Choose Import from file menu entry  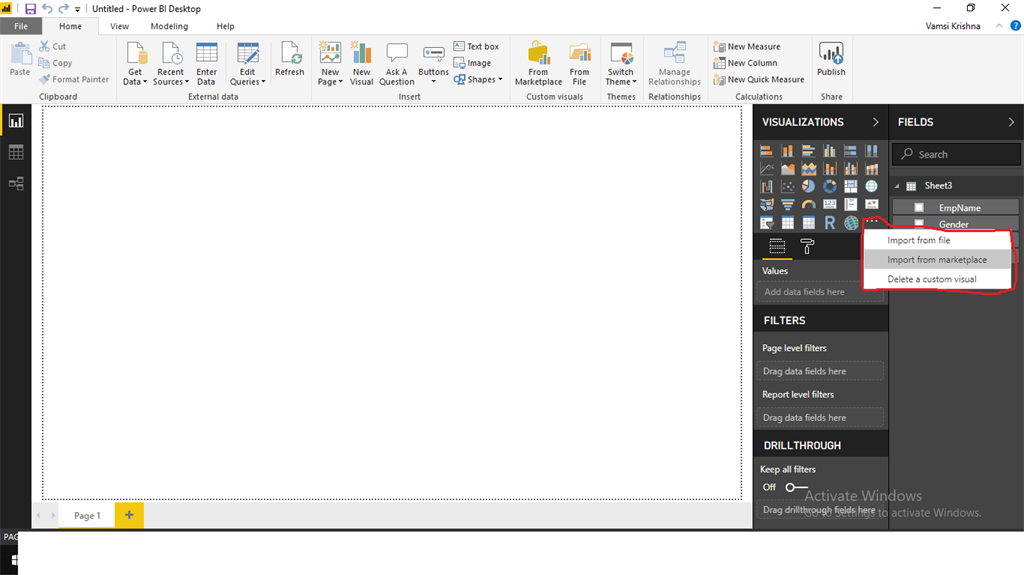[937, 240]
